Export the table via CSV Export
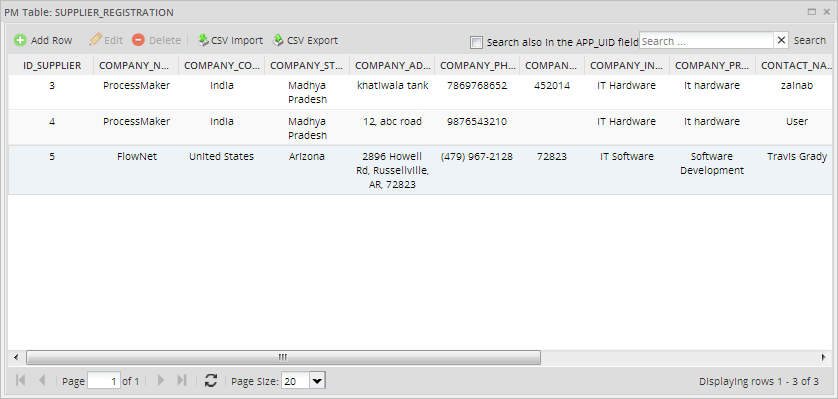Image resolution: width=838 pixels, height=399 pixels. click(306, 40)
